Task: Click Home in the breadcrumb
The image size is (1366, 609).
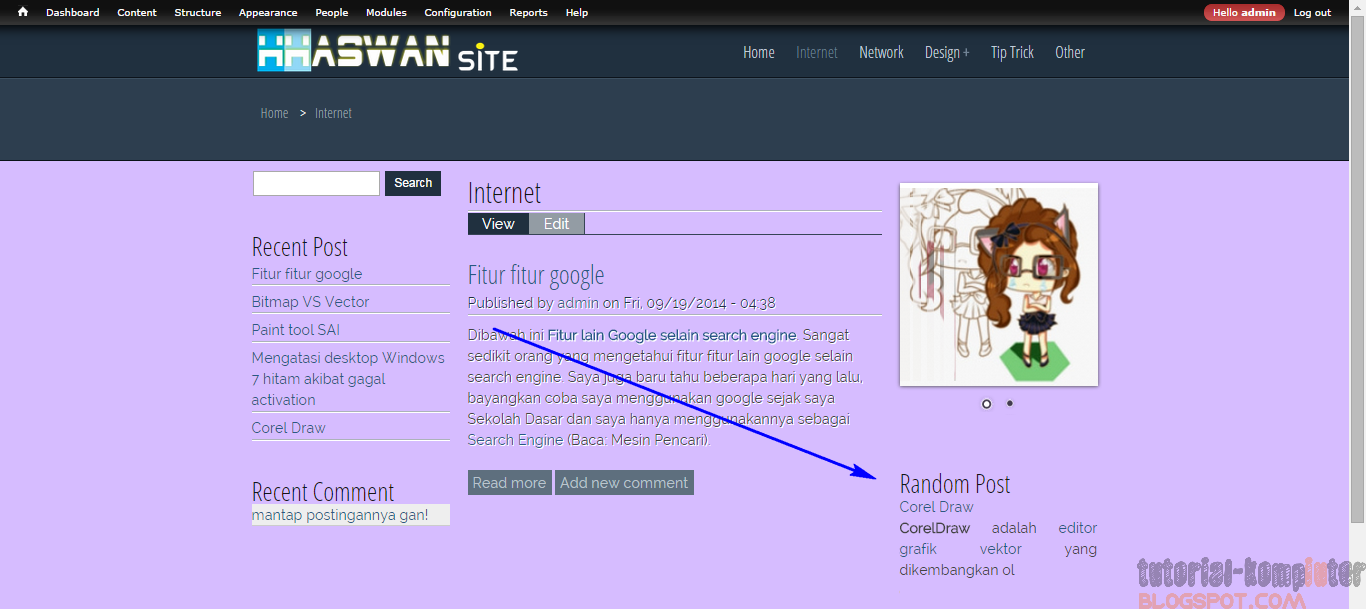Action: (274, 113)
